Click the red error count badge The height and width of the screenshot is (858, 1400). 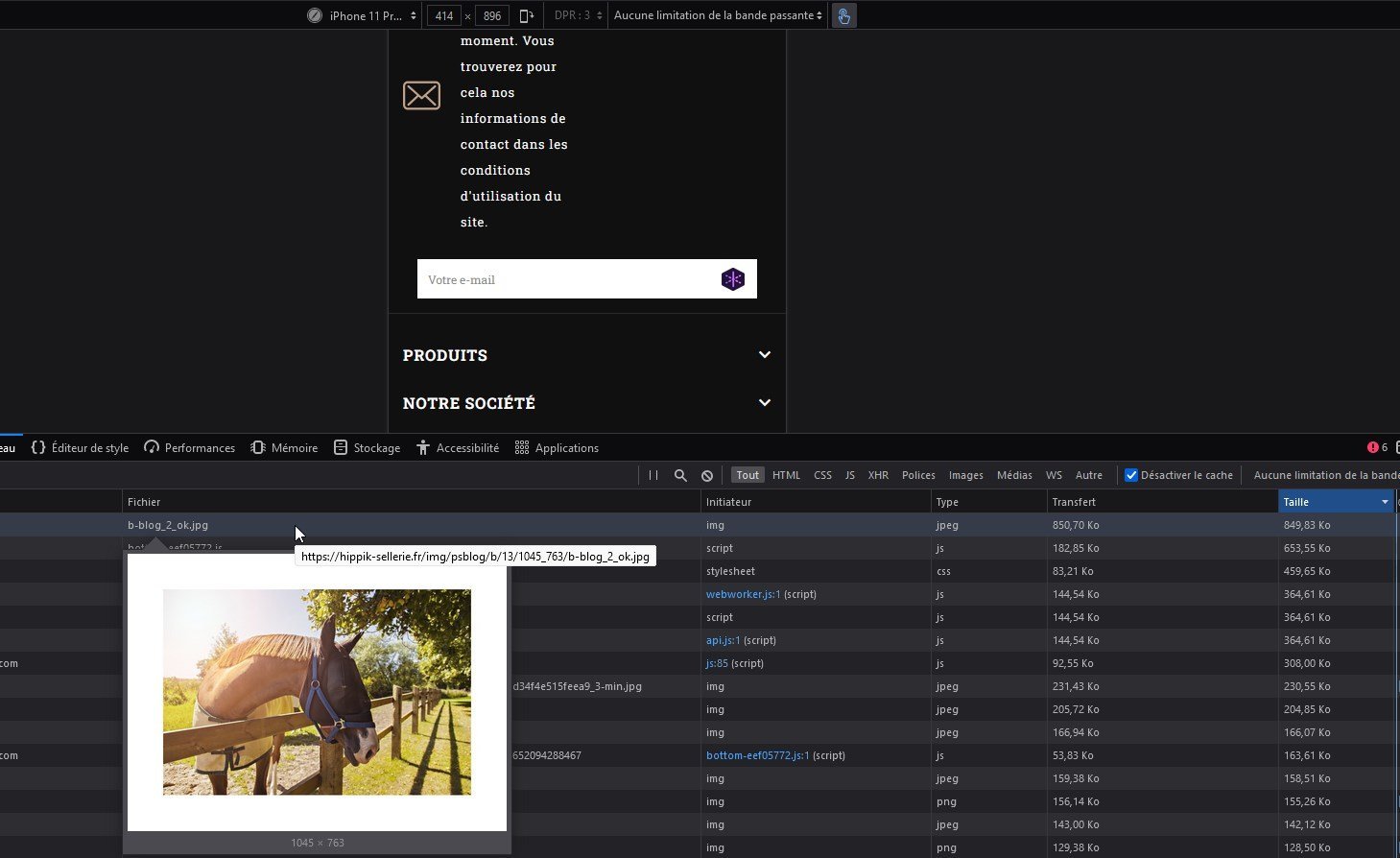[x=1377, y=447]
